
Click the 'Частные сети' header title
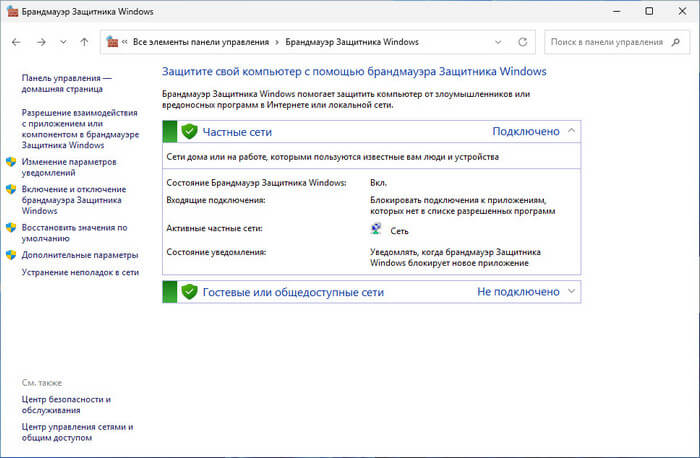237,132
